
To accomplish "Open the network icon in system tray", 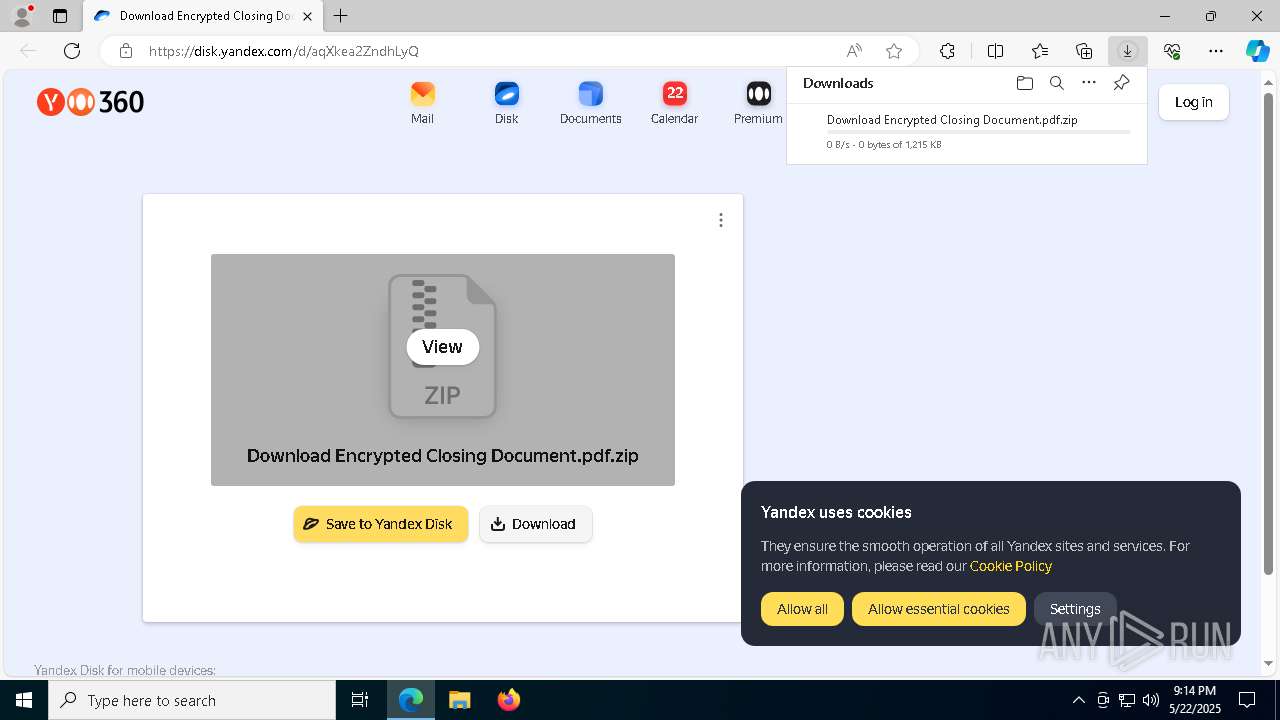I will point(1126,700).
